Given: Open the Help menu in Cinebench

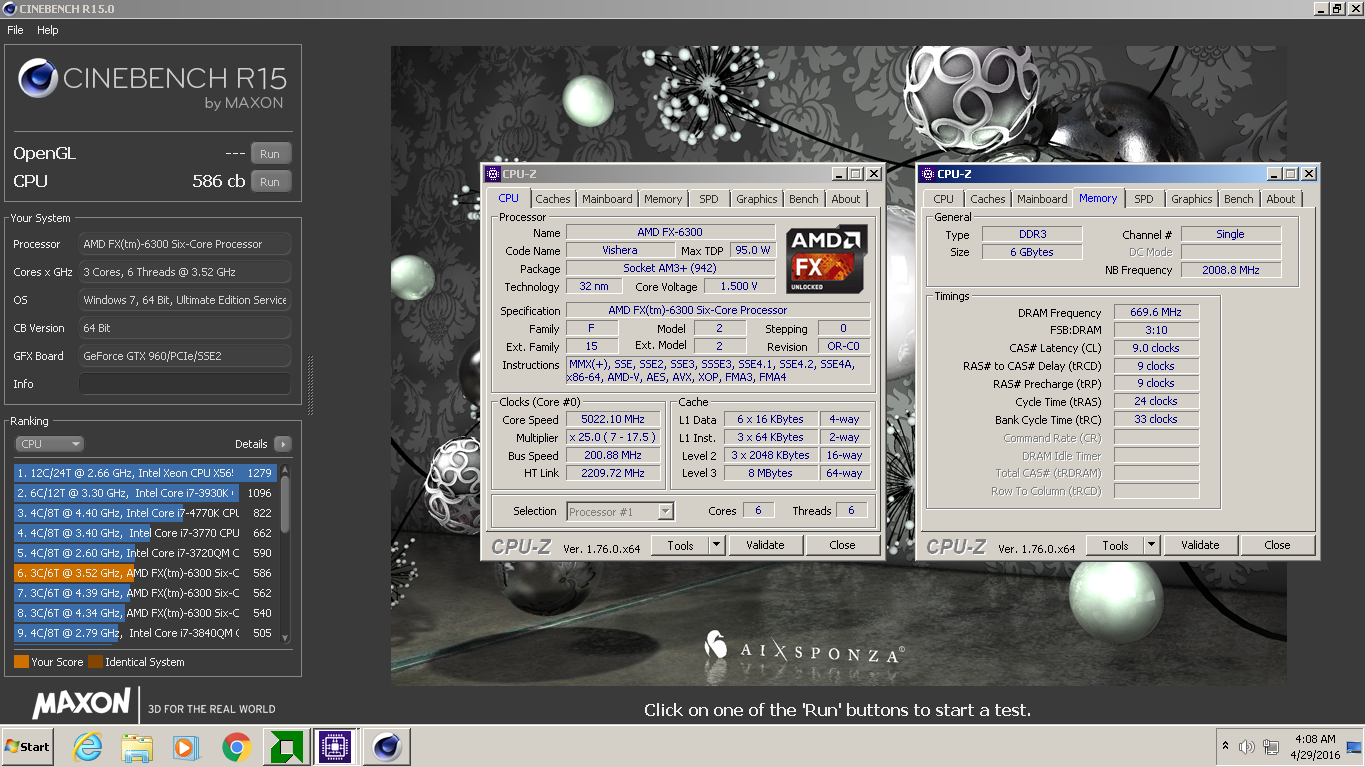Looking at the screenshot, I should tap(48, 30).
